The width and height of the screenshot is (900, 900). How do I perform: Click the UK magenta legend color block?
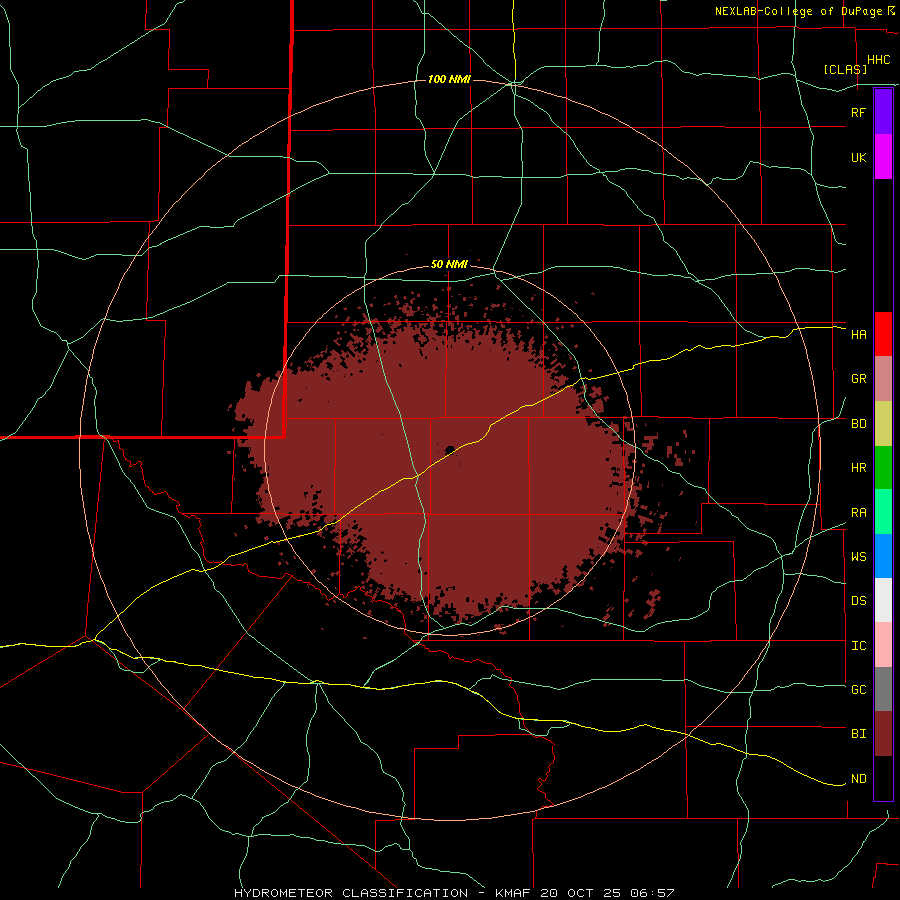pyautogui.click(x=883, y=157)
